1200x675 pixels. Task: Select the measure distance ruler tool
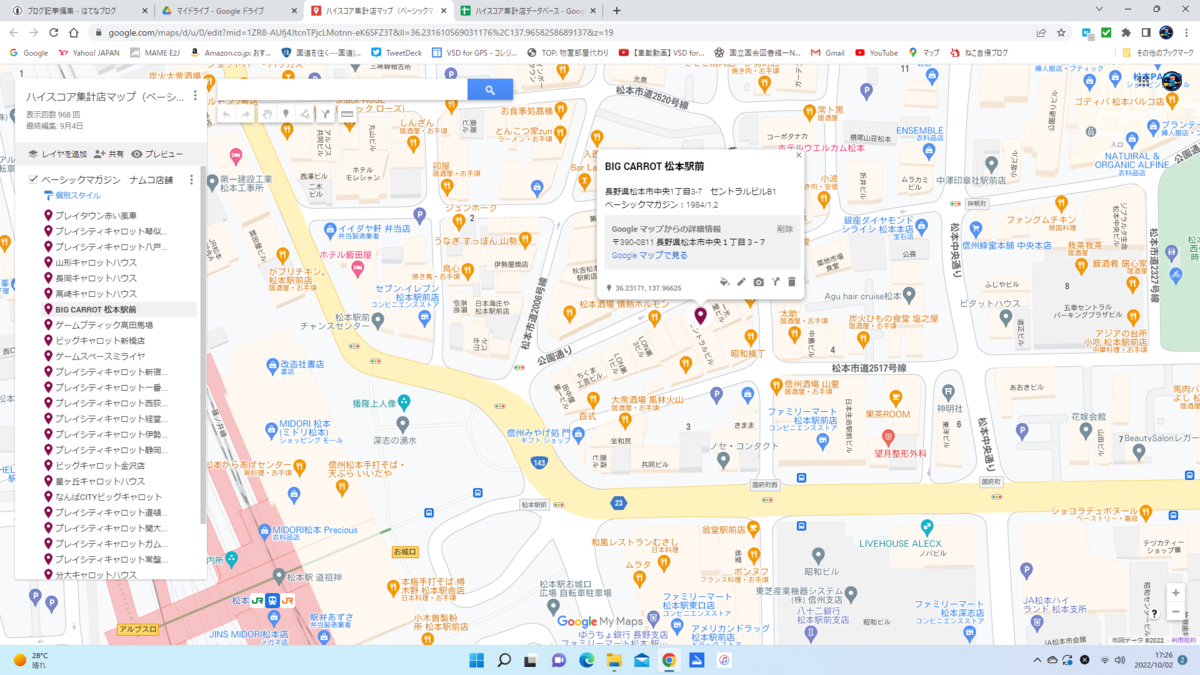pos(347,115)
